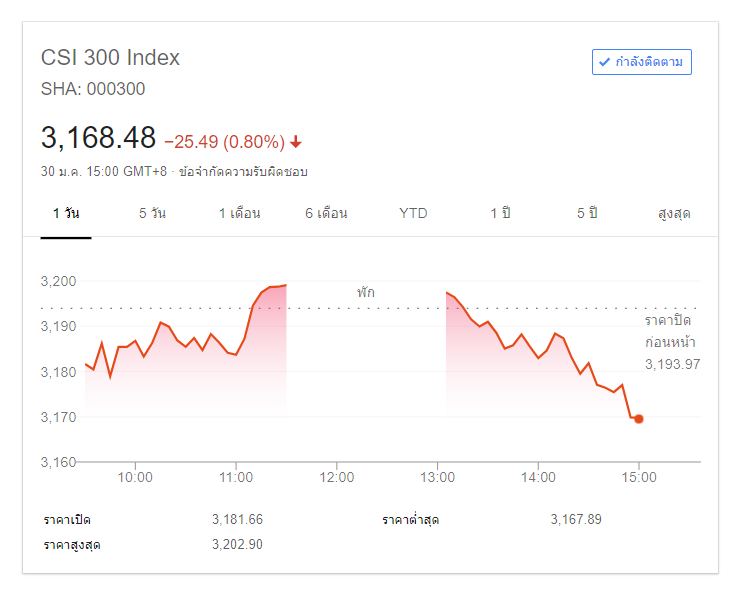Select the 5 ปี tab

pyautogui.click(x=587, y=213)
